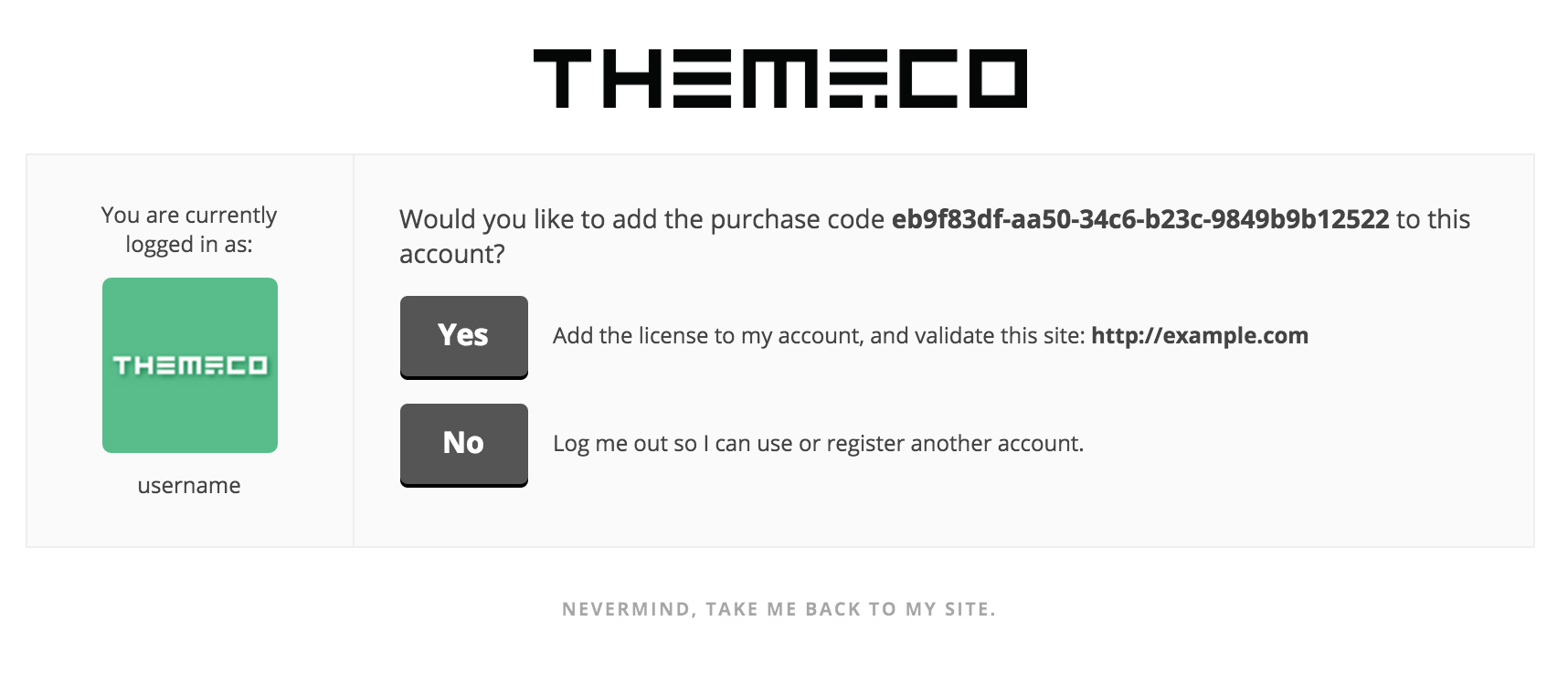Screen dimensions: 1568x674
Task: Confirm with the Yes button
Action: click(464, 337)
